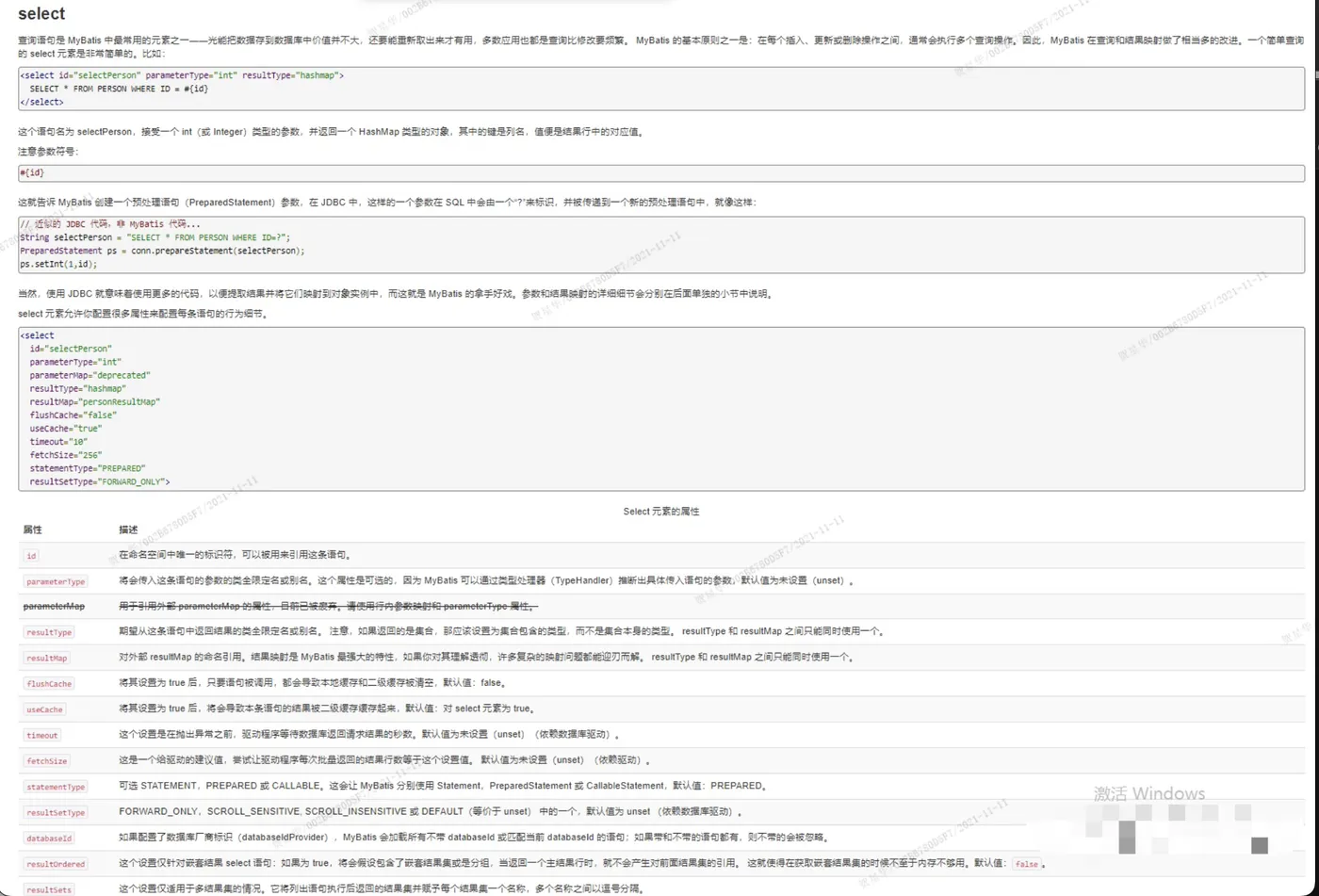
Task: Click the "PreparedStatement ps = conn.prepareStatement(selectPerson);" line
Action: pos(162,251)
